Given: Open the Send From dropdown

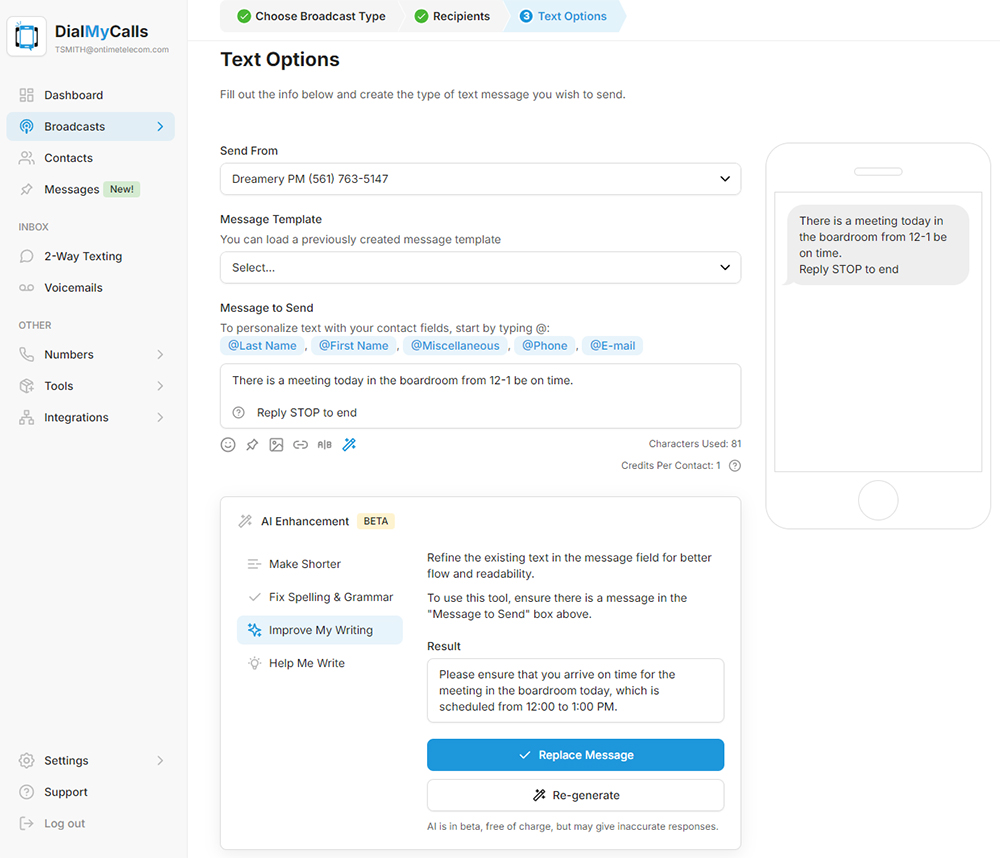Looking at the screenshot, I should click(480, 179).
